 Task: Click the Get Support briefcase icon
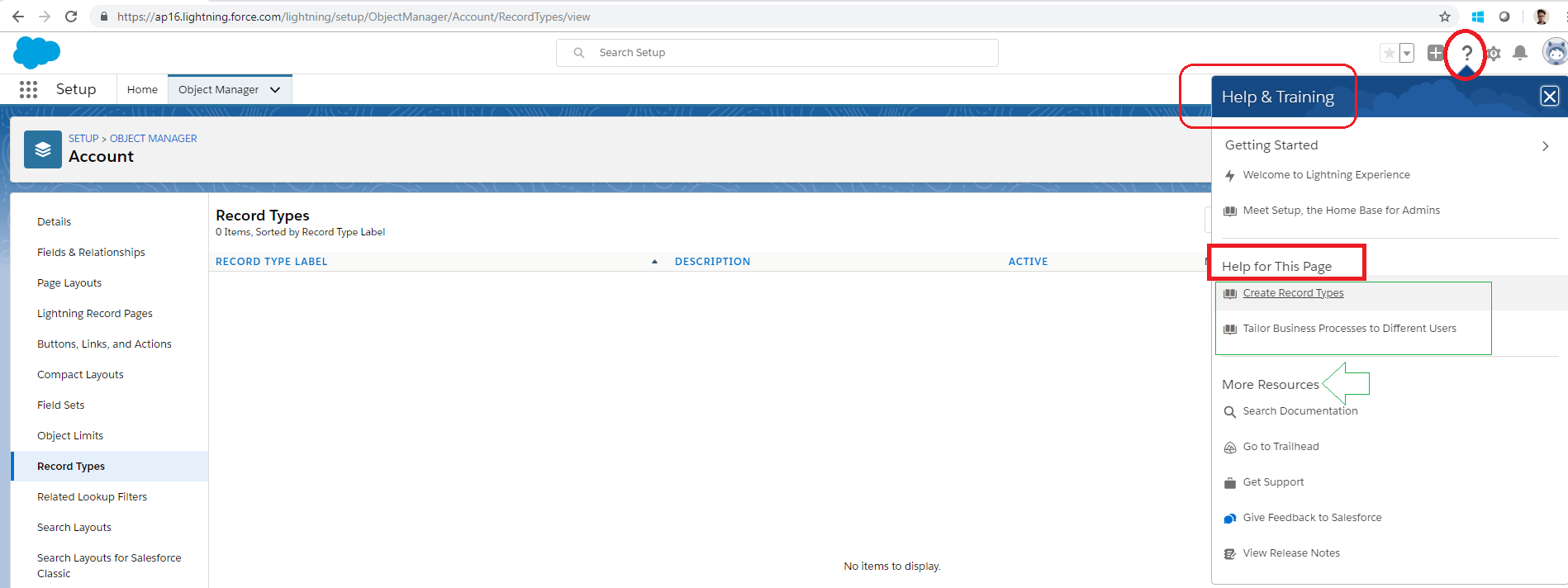click(1229, 483)
